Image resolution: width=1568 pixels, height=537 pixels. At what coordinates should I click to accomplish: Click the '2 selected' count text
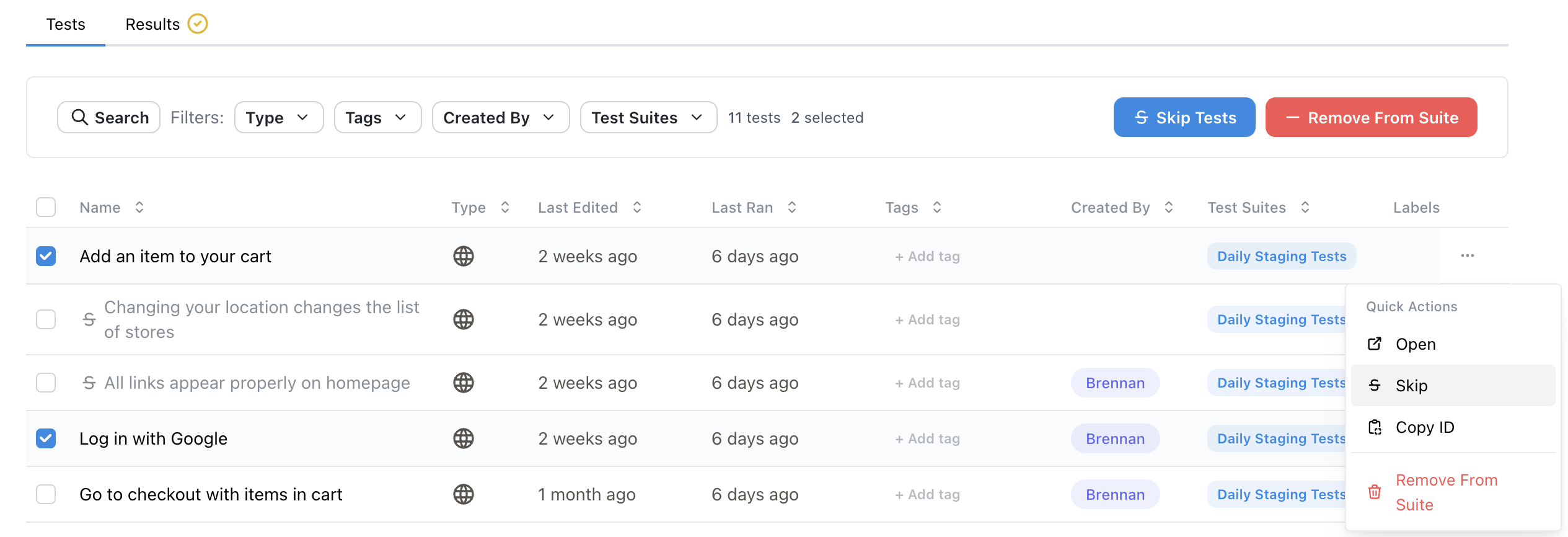(827, 117)
